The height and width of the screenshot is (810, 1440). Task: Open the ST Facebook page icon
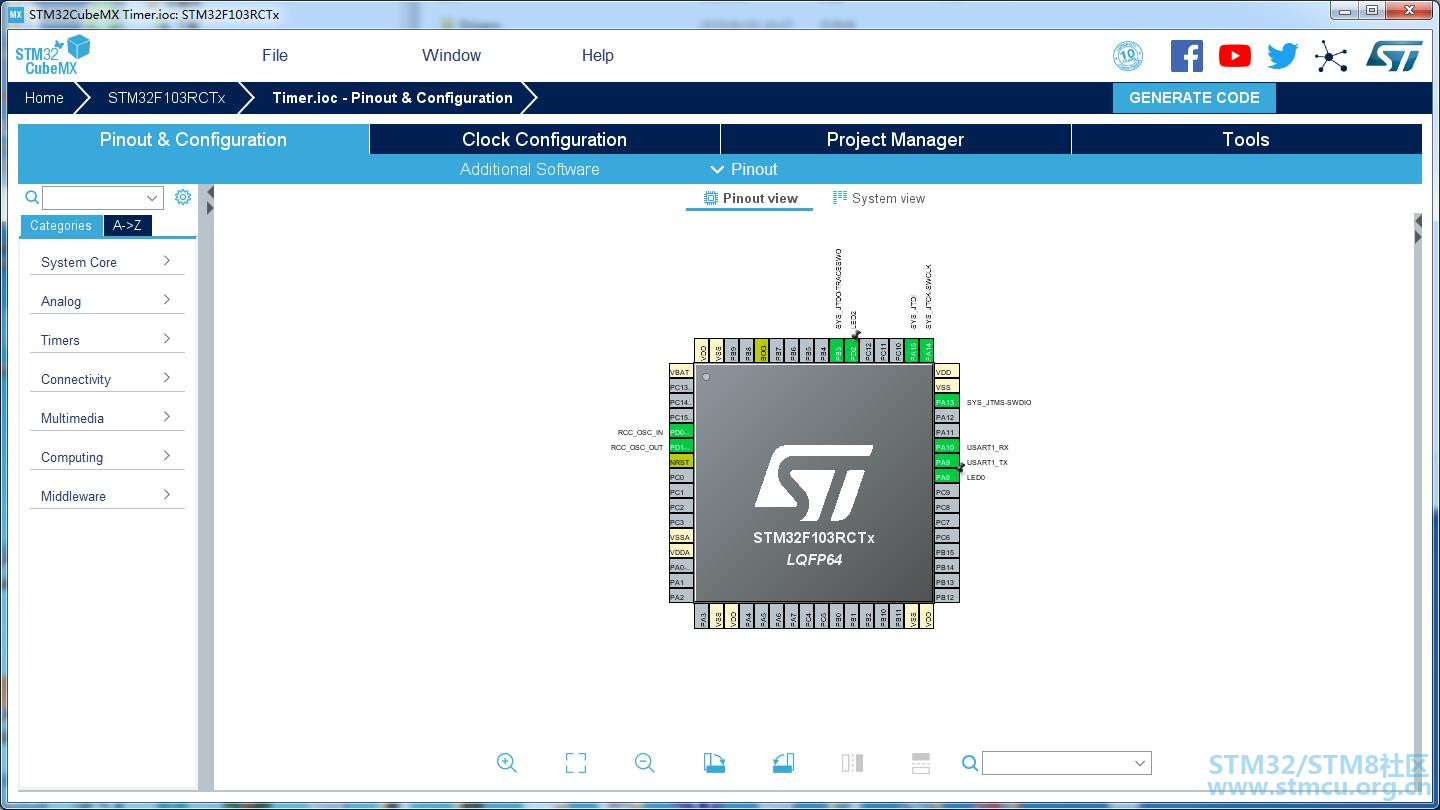point(1187,56)
